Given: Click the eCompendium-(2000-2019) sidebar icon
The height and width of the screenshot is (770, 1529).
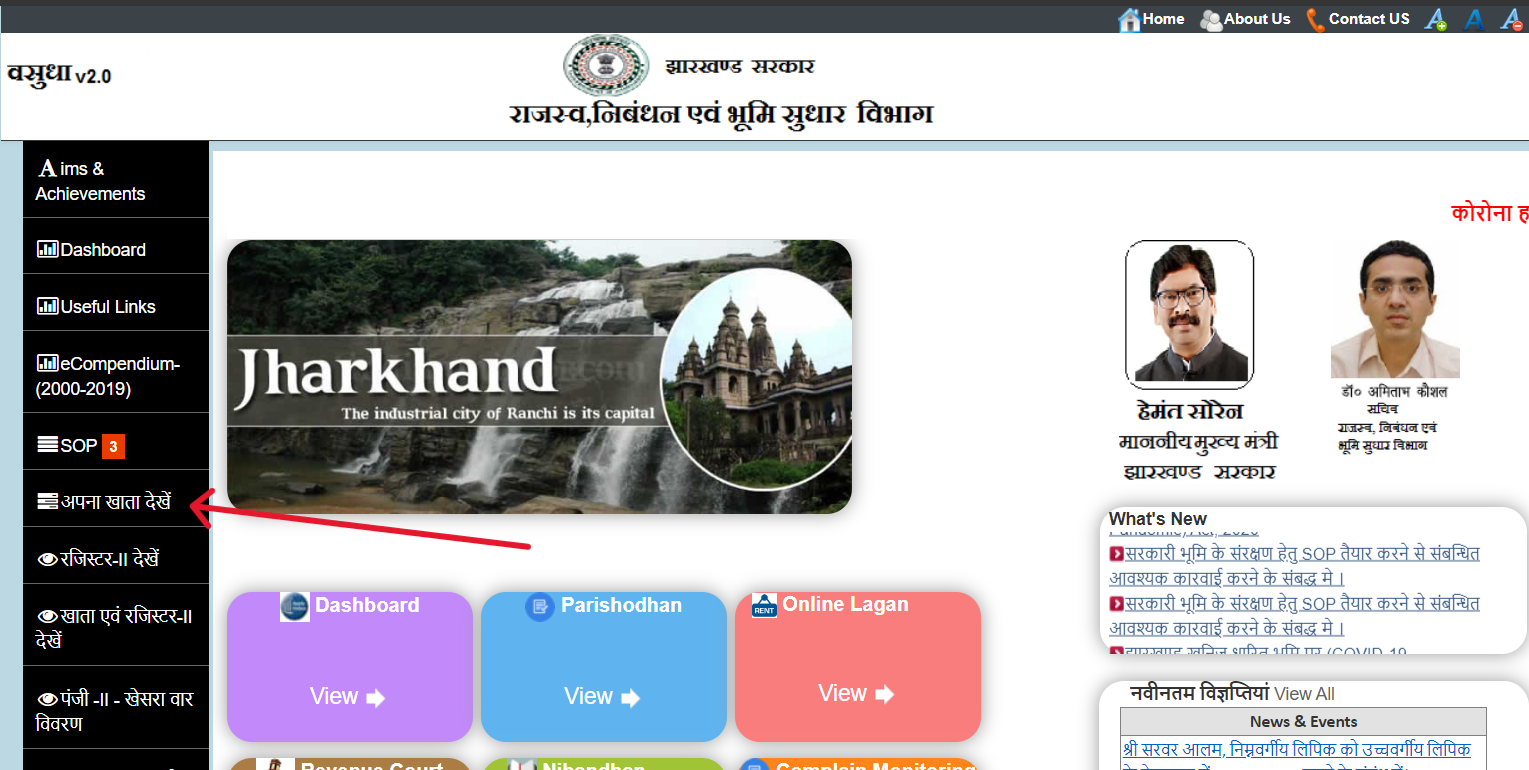Looking at the screenshot, I should click(x=45, y=363).
